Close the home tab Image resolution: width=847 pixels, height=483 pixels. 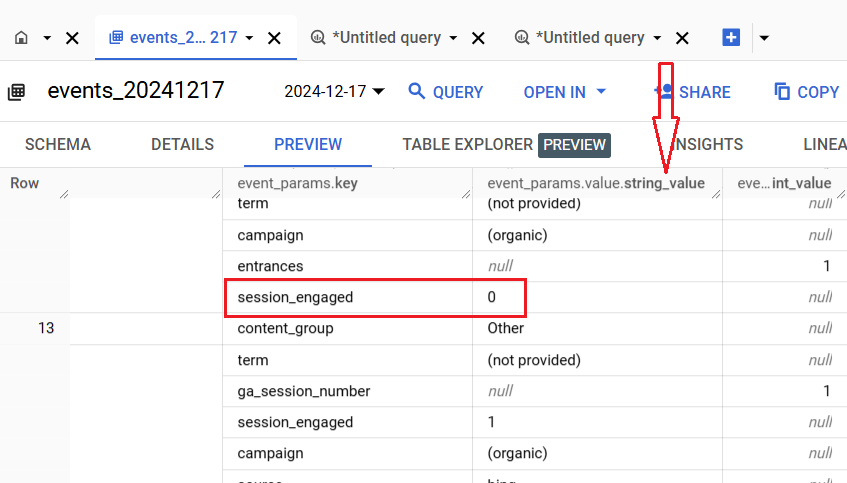point(72,38)
